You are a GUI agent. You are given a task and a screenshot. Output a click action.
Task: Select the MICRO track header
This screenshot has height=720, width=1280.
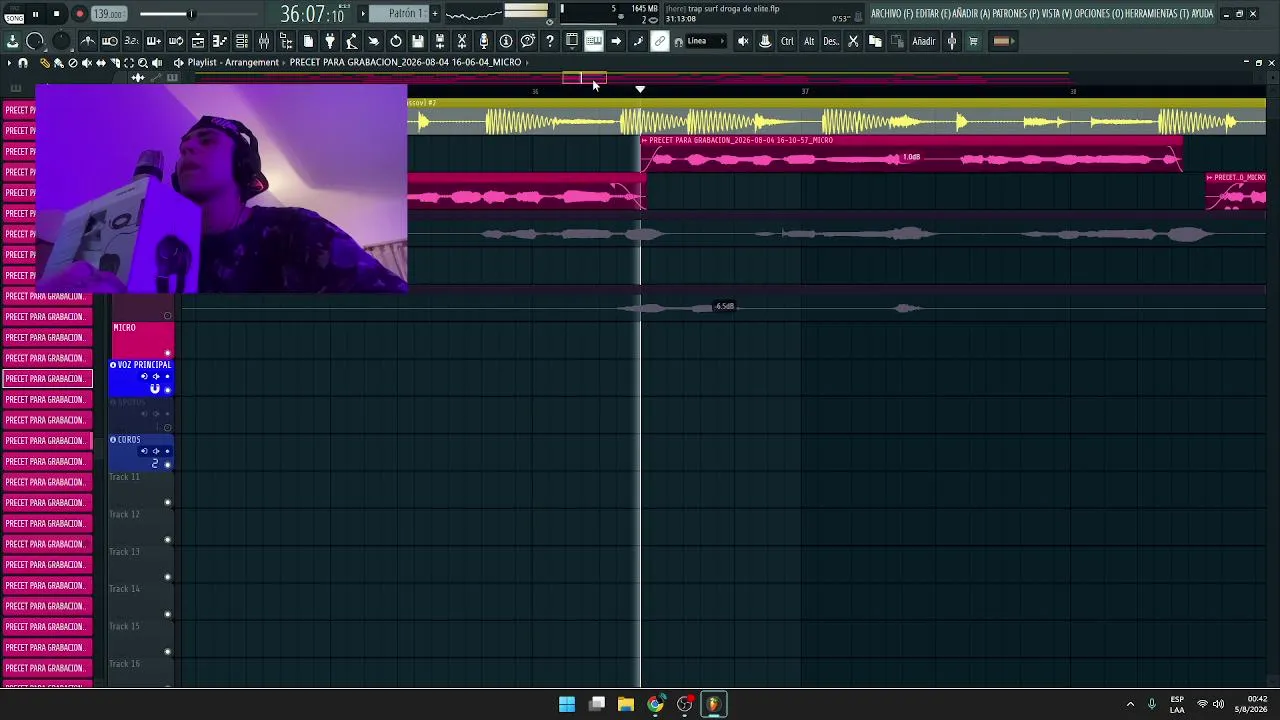tap(141, 339)
